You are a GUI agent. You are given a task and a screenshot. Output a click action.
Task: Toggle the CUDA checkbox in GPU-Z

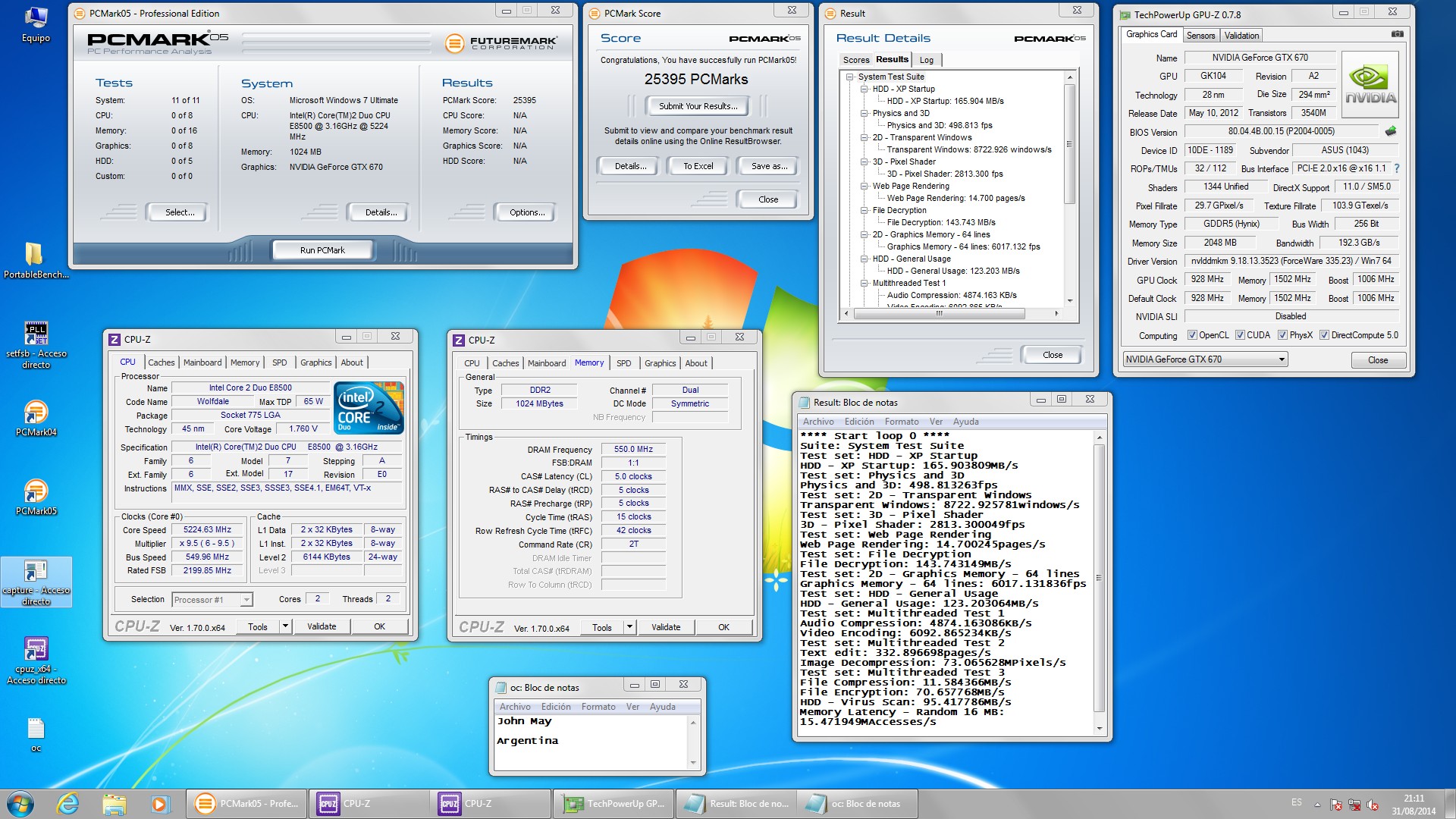click(x=1240, y=335)
